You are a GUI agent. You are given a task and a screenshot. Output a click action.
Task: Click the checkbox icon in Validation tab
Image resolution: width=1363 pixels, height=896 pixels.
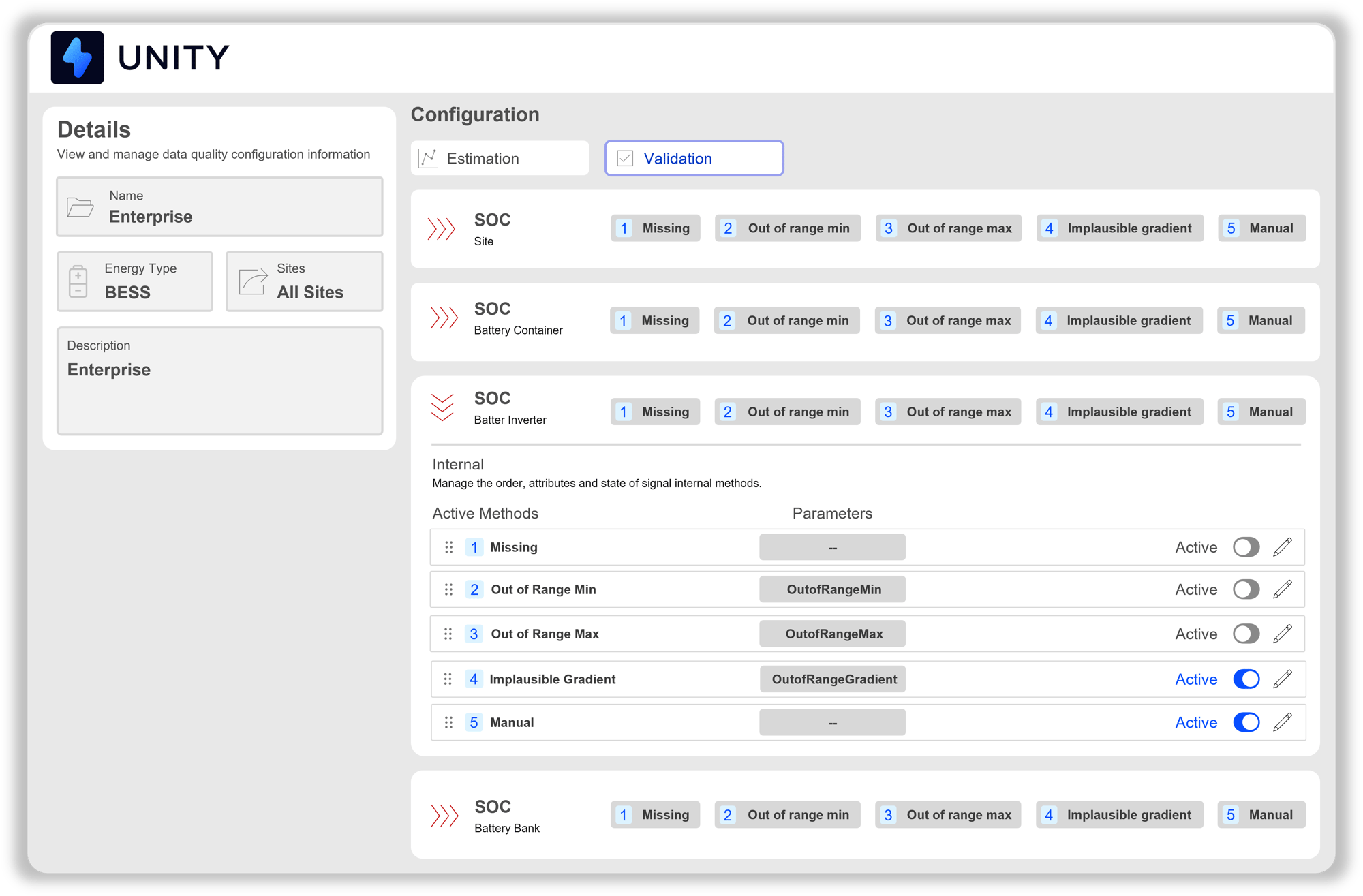(624, 157)
